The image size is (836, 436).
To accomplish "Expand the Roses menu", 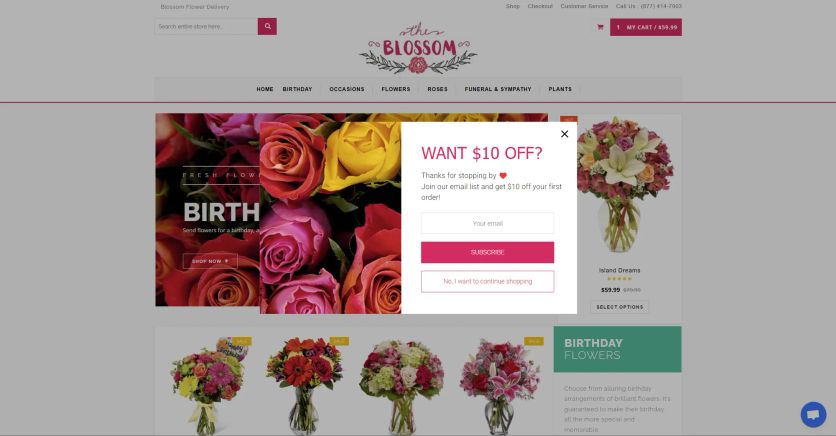I will (437, 89).
